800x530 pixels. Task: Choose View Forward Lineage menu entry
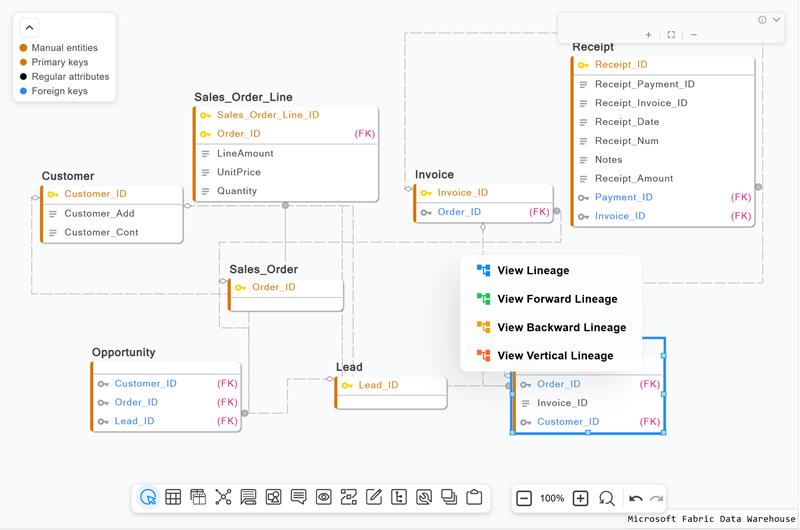(x=551, y=299)
